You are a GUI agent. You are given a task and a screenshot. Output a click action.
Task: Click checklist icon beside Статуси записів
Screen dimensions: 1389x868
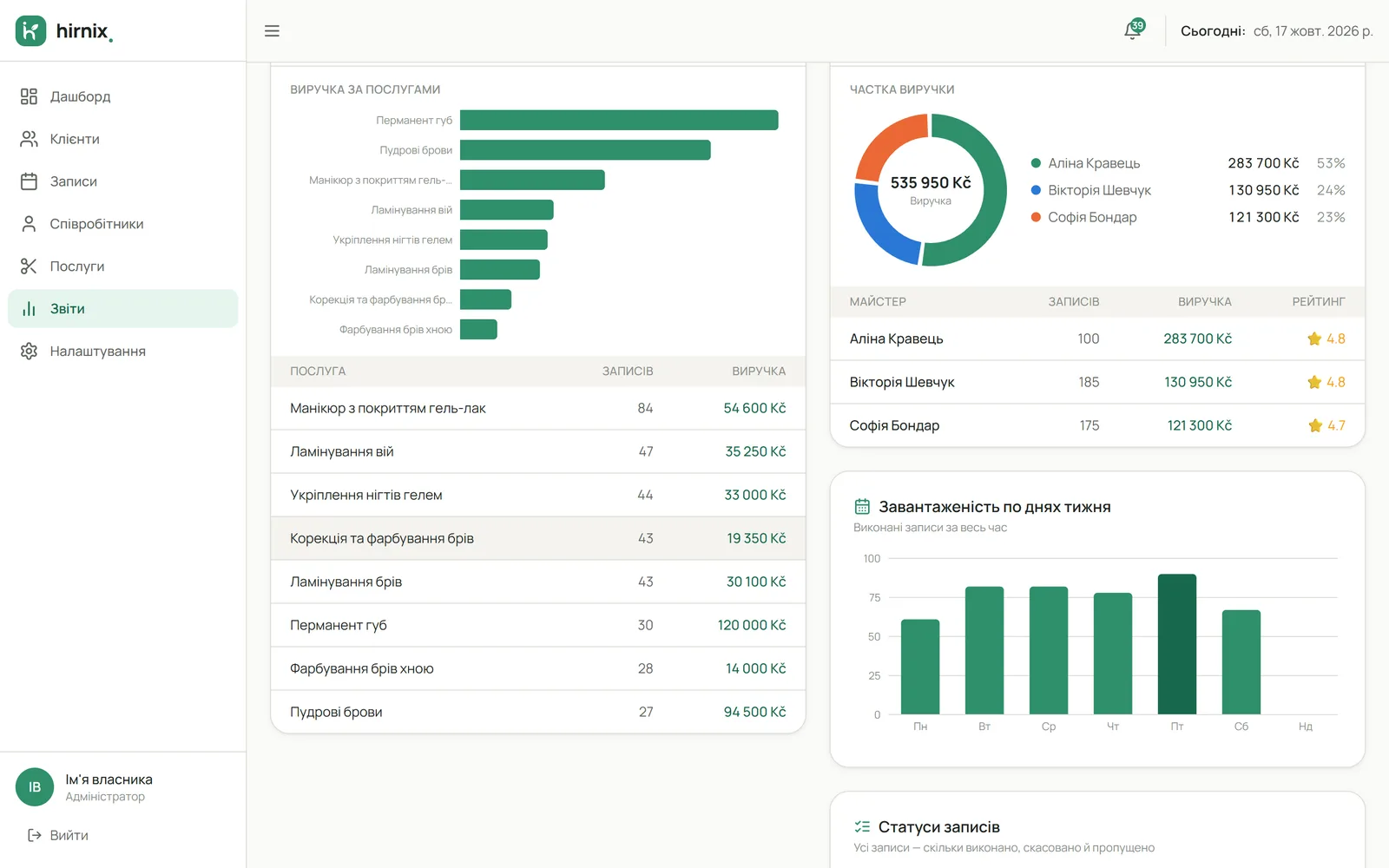pos(862,826)
